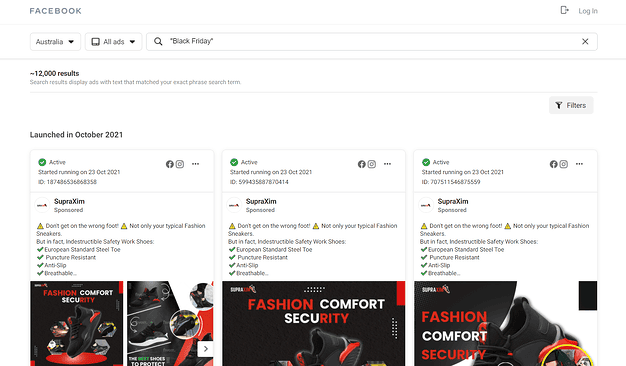Click the Active checkmark icon on ad 599435887870414
The image size is (626, 366).
point(234,162)
